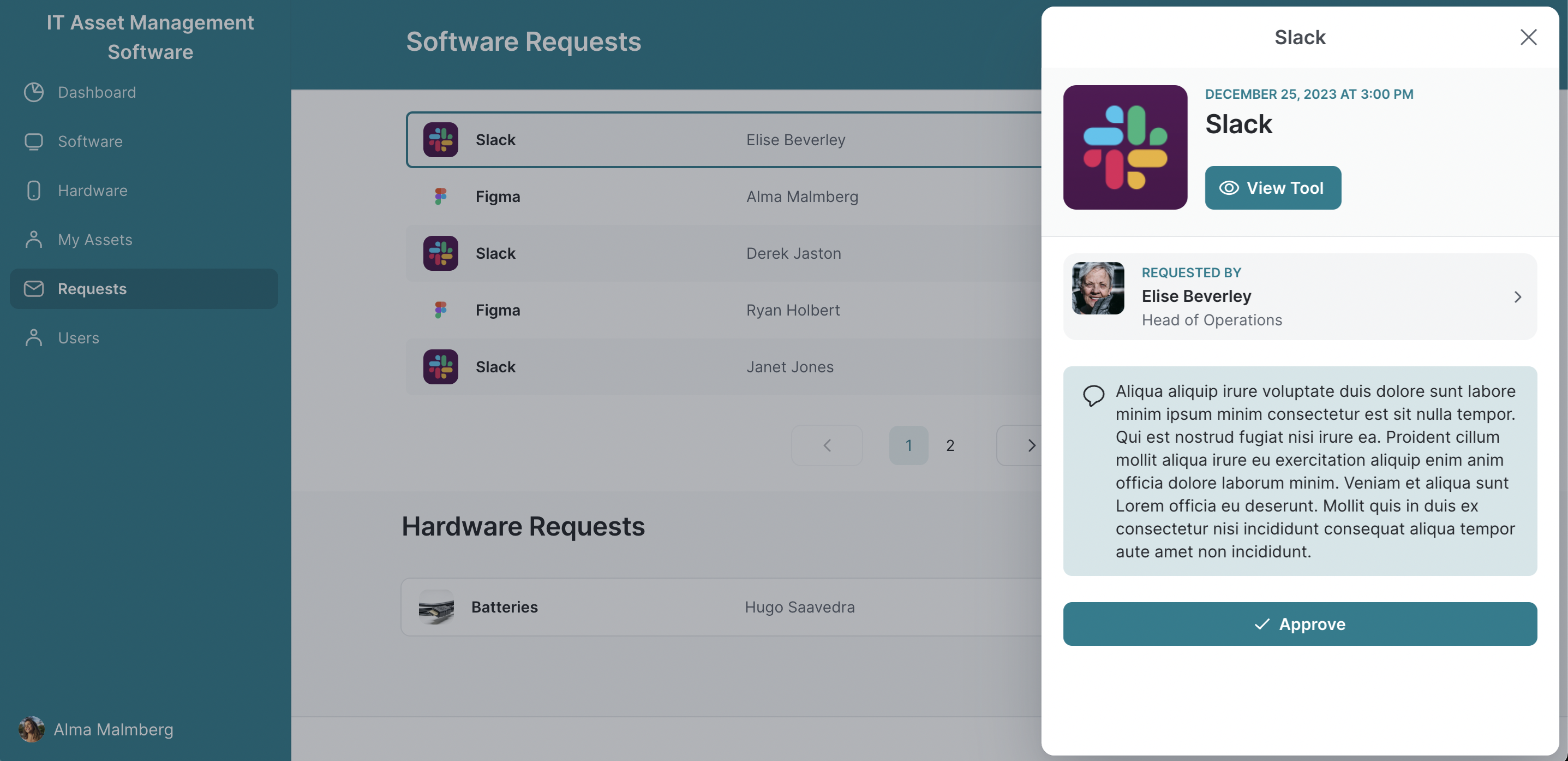Expand the Elise Beverley requester chevron
Screen dimensions: 1568x761
pos(1517,297)
